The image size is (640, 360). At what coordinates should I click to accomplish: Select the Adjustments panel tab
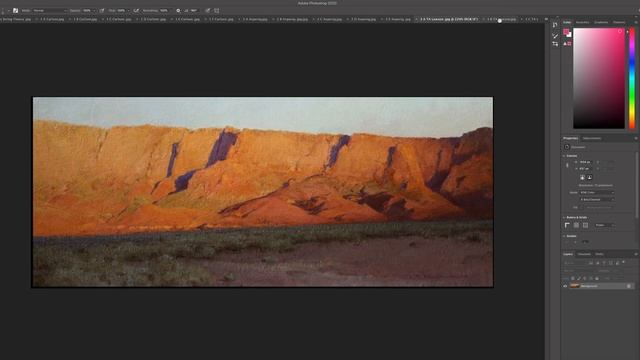[x=592, y=138]
